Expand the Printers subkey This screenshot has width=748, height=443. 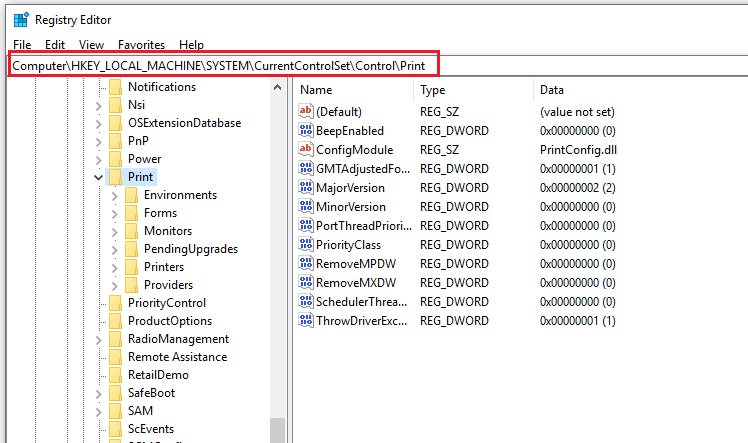(114, 268)
